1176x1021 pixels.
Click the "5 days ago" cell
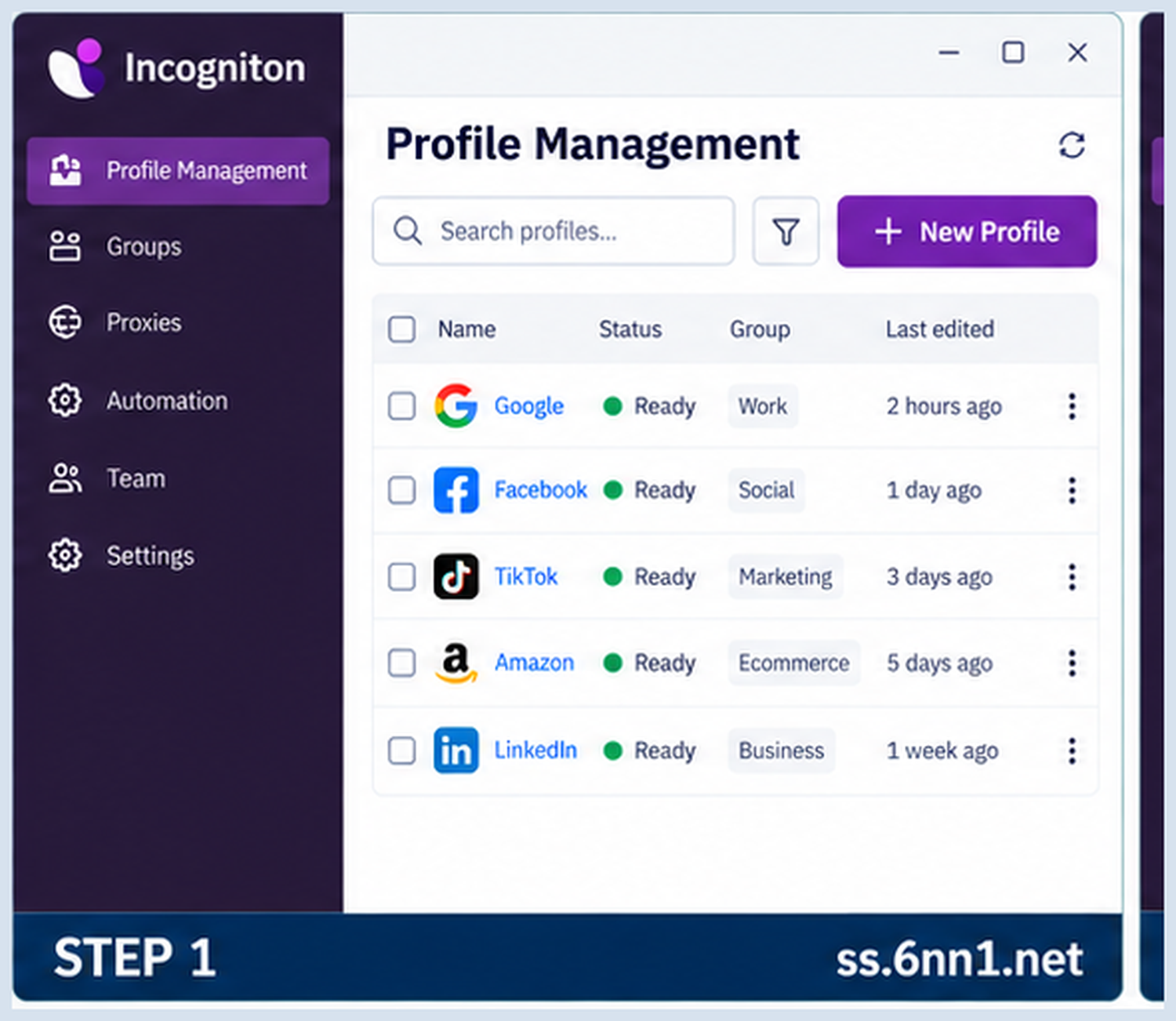pyautogui.click(x=939, y=663)
